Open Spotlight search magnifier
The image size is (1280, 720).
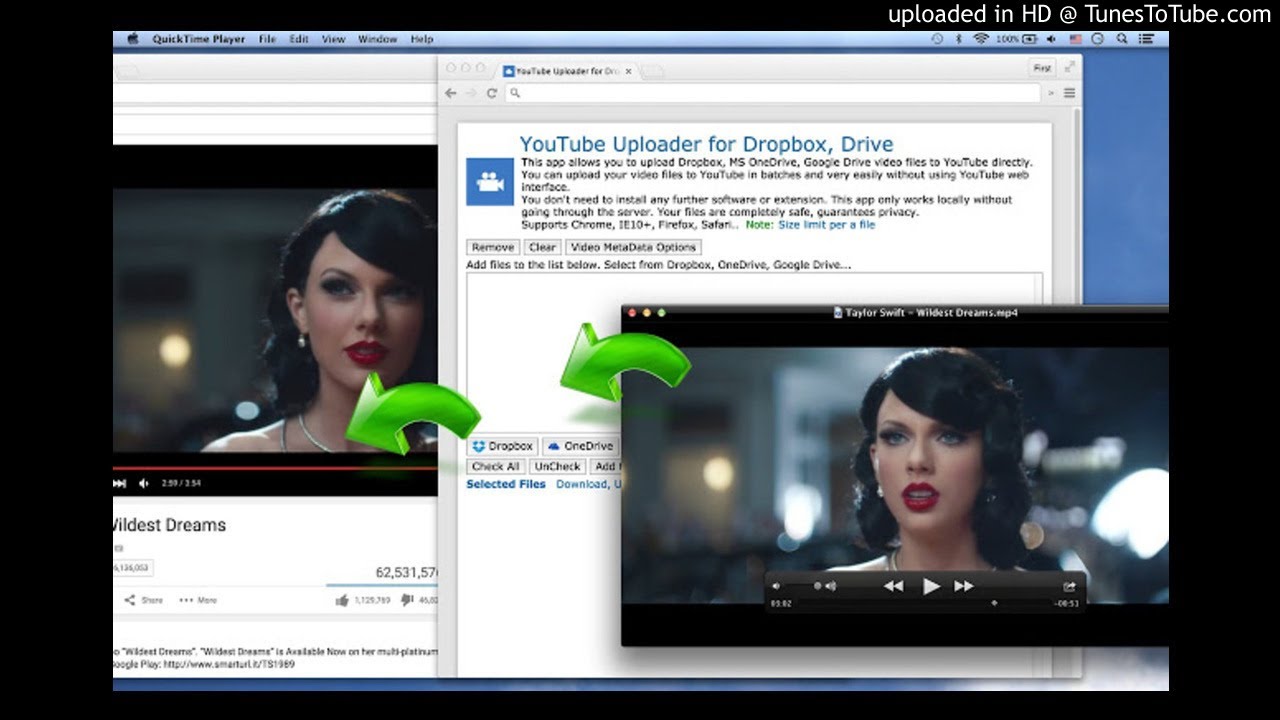[x=1121, y=39]
